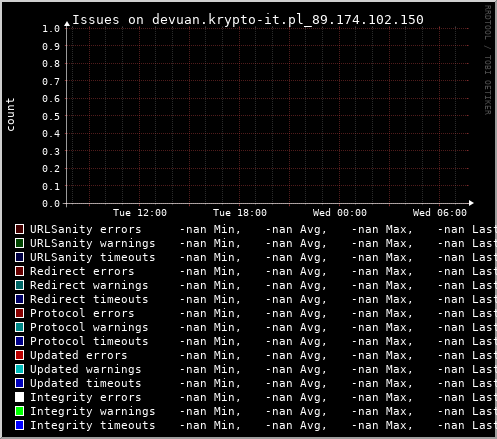Select the Protocol errors legend label
Image resolution: width=497 pixels, height=439 pixels.
82,313
